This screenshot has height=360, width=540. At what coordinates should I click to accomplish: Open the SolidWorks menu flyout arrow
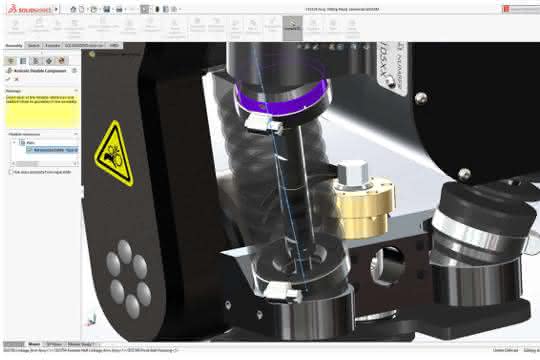pos(56,9)
